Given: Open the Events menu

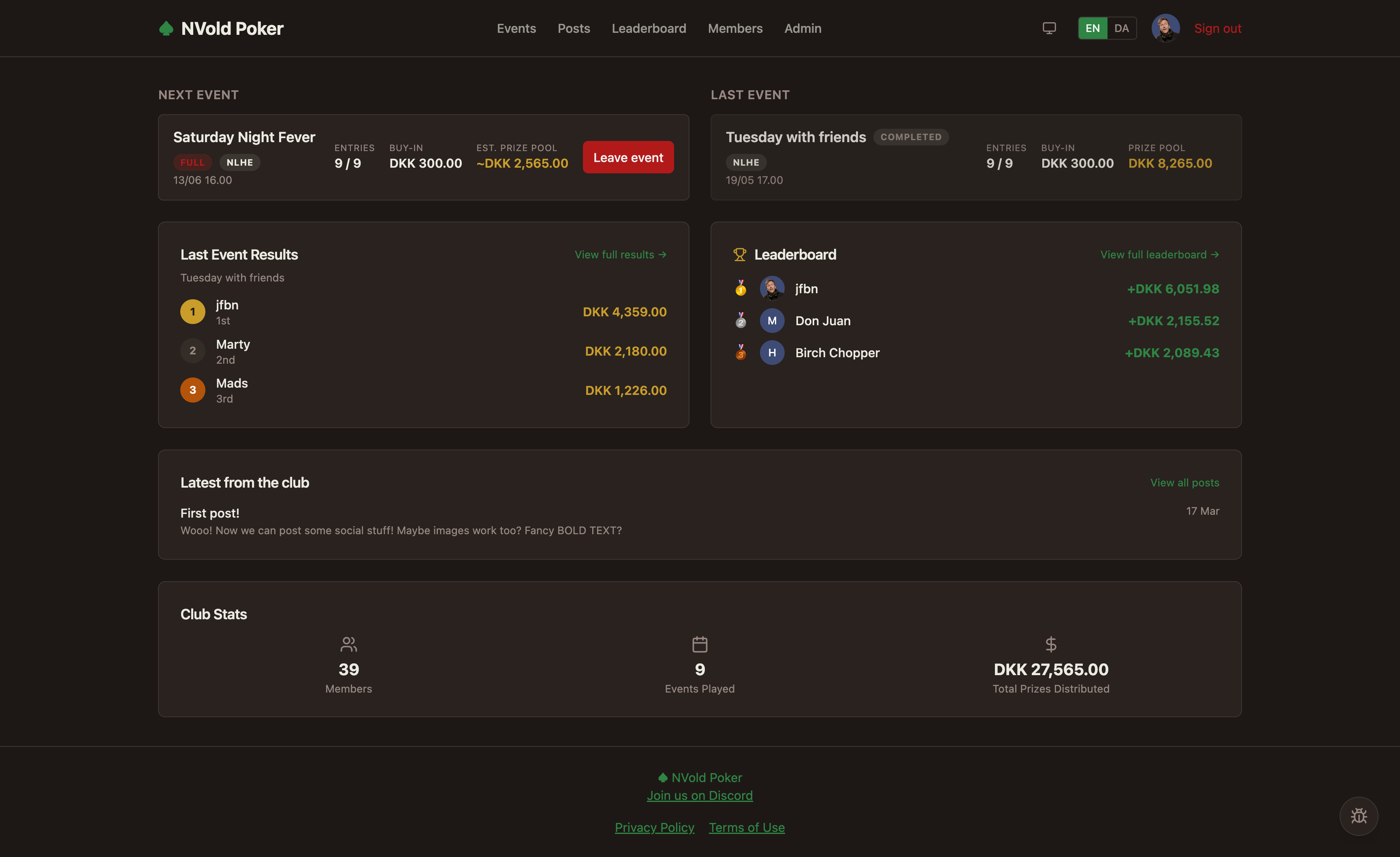Looking at the screenshot, I should 516,28.
